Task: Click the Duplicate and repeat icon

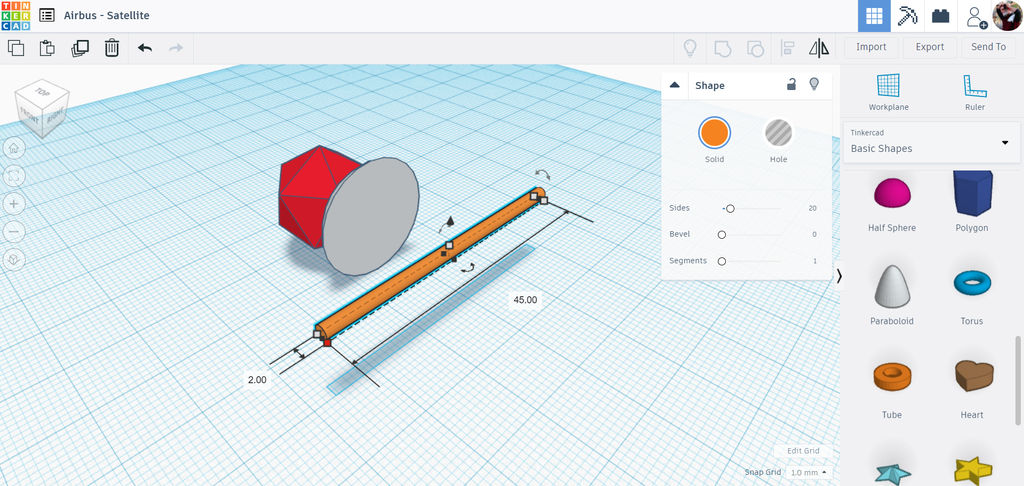Action: [x=80, y=48]
